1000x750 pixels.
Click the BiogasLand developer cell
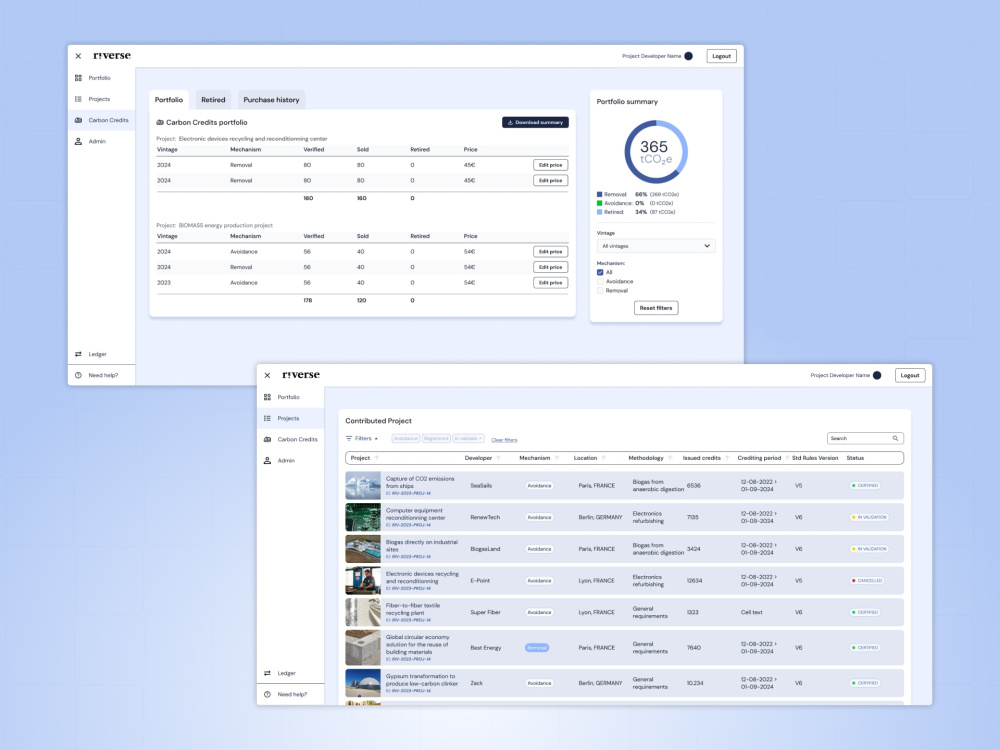(x=485, y=549)
